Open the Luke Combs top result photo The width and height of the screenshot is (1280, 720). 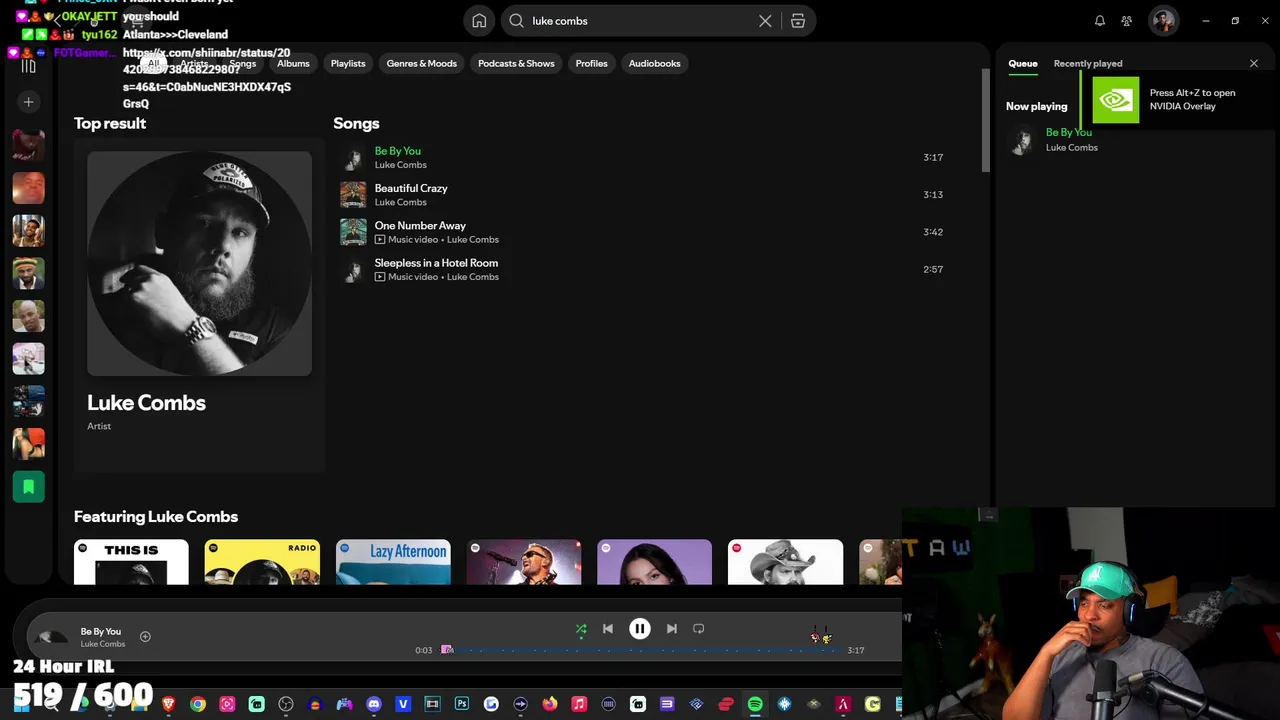199,264
